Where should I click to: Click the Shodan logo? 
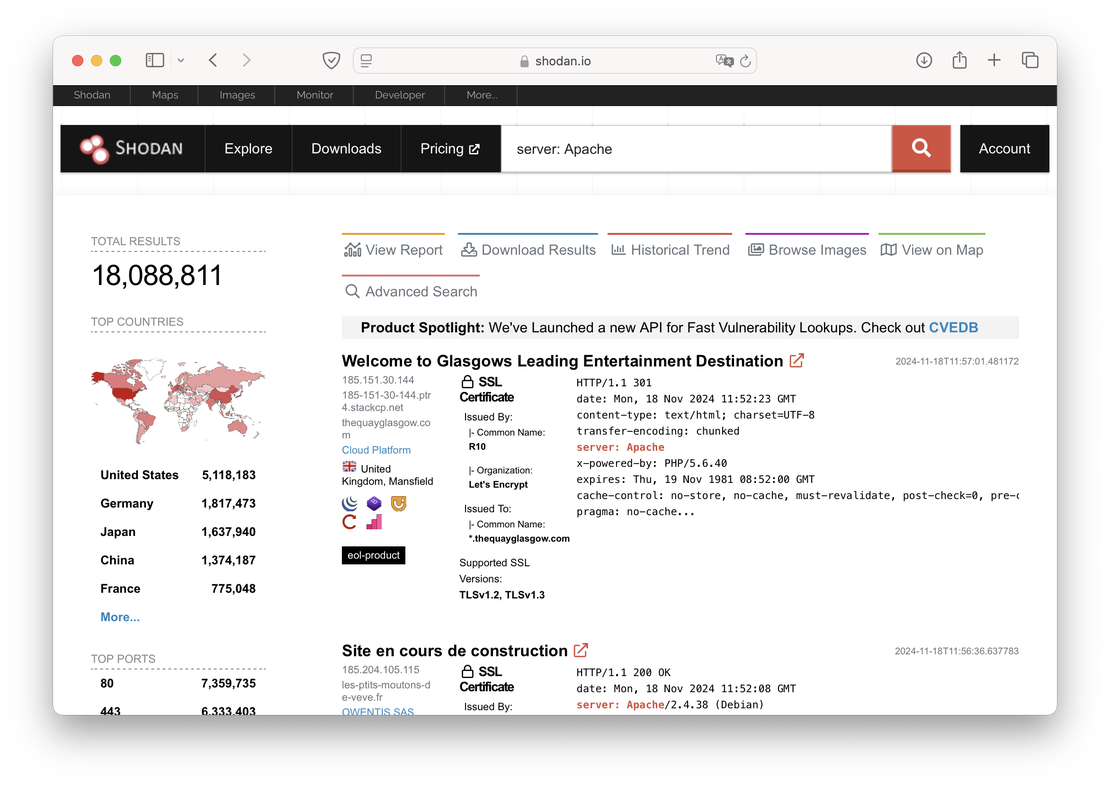130,148
